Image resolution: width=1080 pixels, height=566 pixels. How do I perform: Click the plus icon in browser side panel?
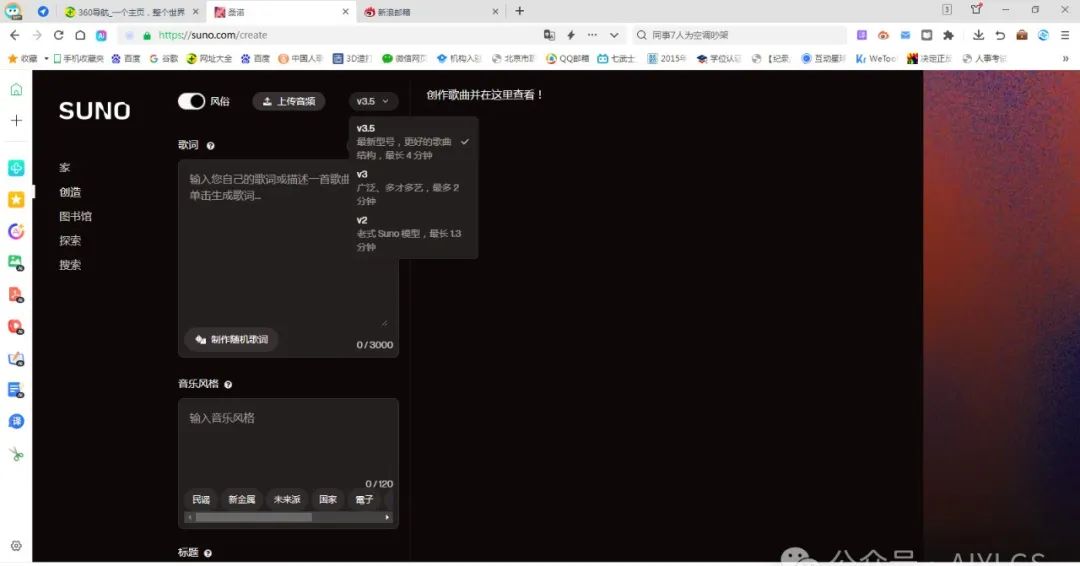(16, 120)
